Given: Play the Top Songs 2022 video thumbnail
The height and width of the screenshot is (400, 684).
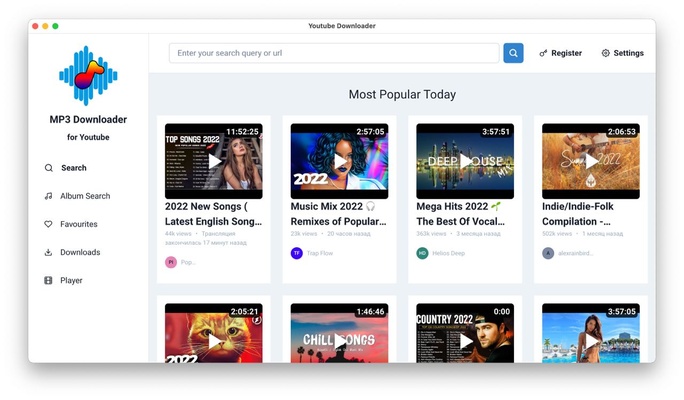Looking at the screenshot, I should point(214,161).
